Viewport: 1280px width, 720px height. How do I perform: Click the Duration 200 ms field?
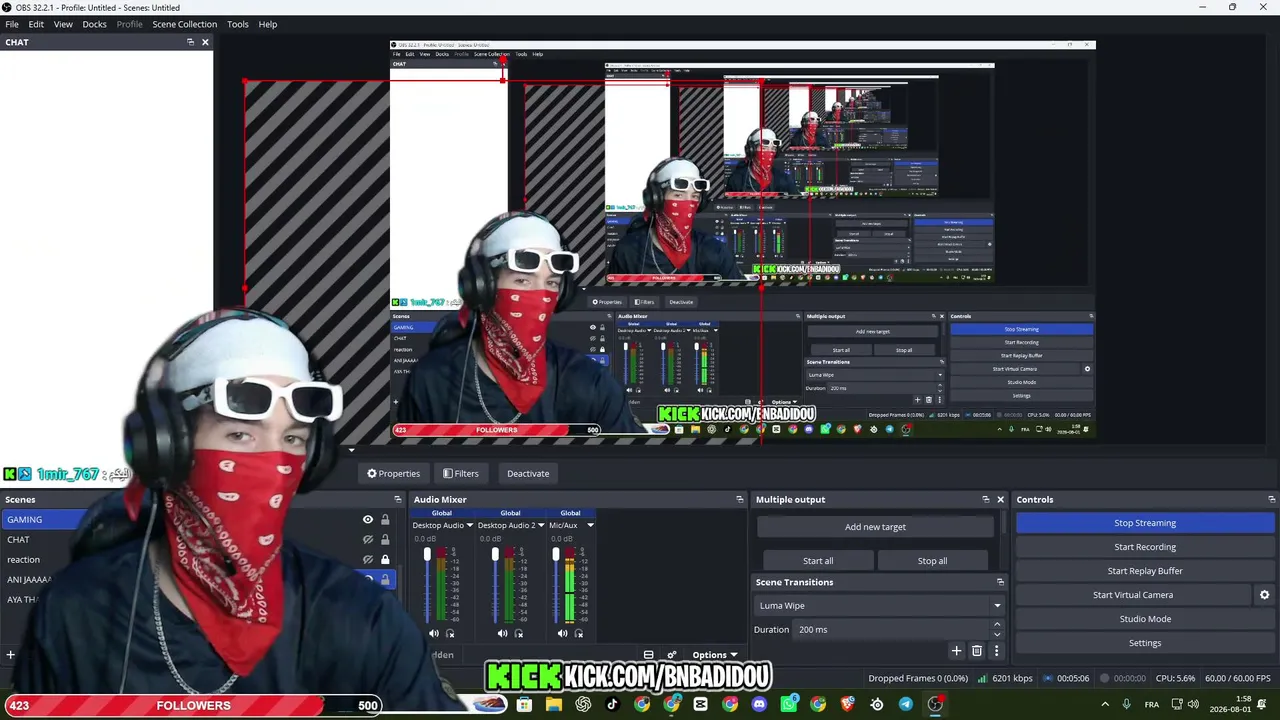[891, 629]
